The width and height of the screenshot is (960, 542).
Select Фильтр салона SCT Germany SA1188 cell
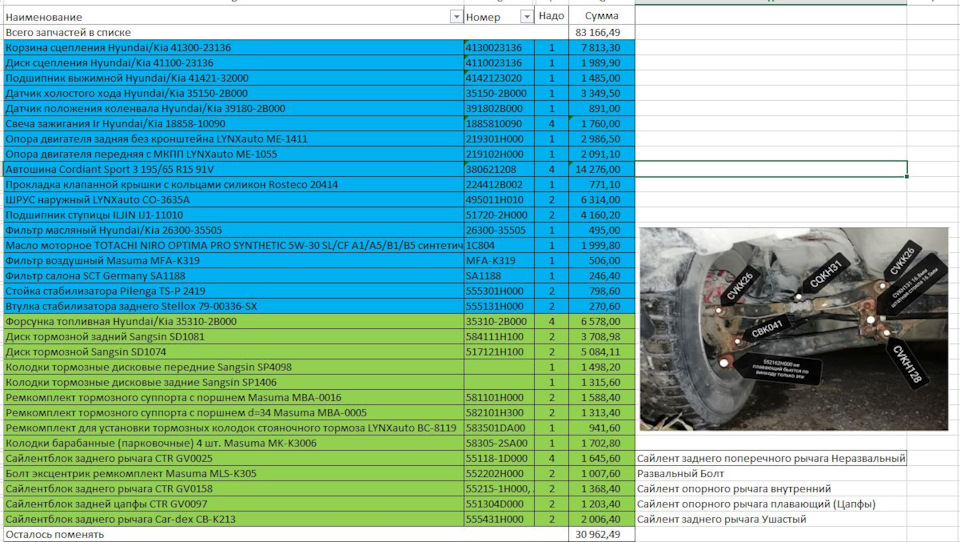(x=233, y=276)
